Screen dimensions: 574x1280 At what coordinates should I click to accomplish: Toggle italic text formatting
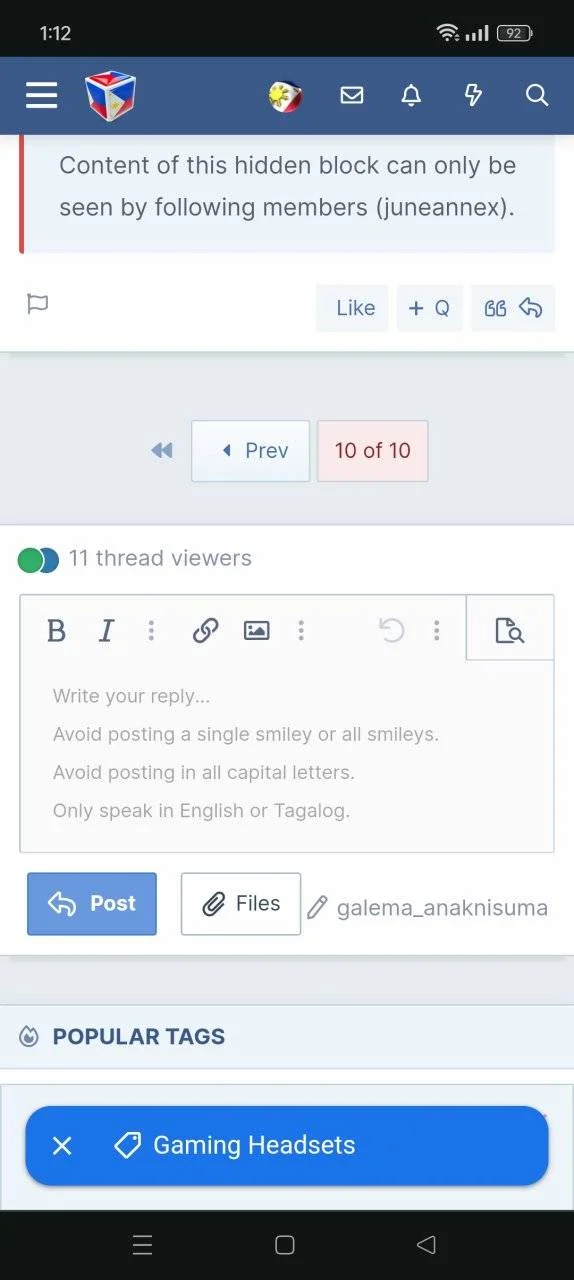[106, 631]
